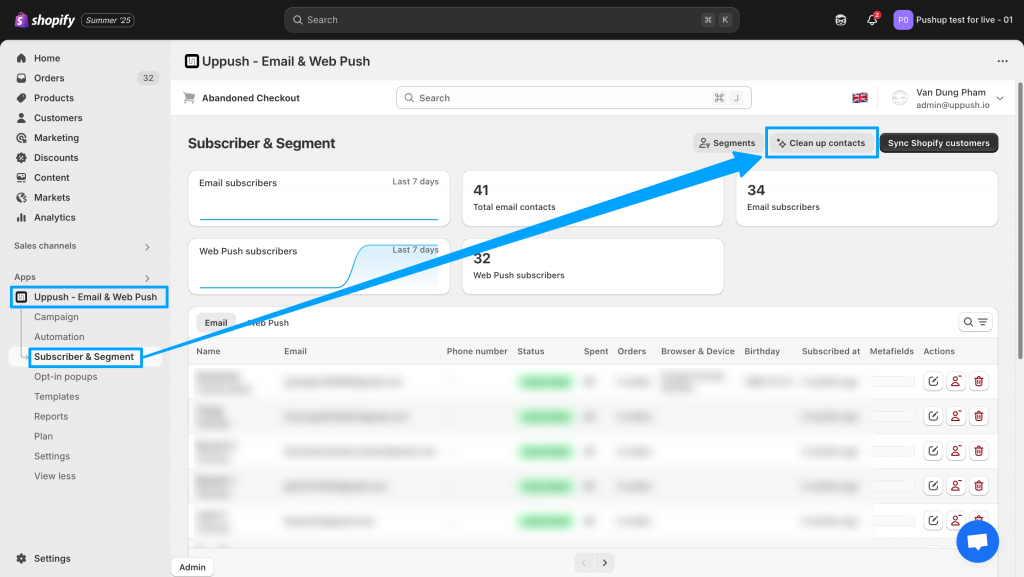The image size is (1024, 577).
Task: Click the Clean up contacts button
Action: point(821,143)
